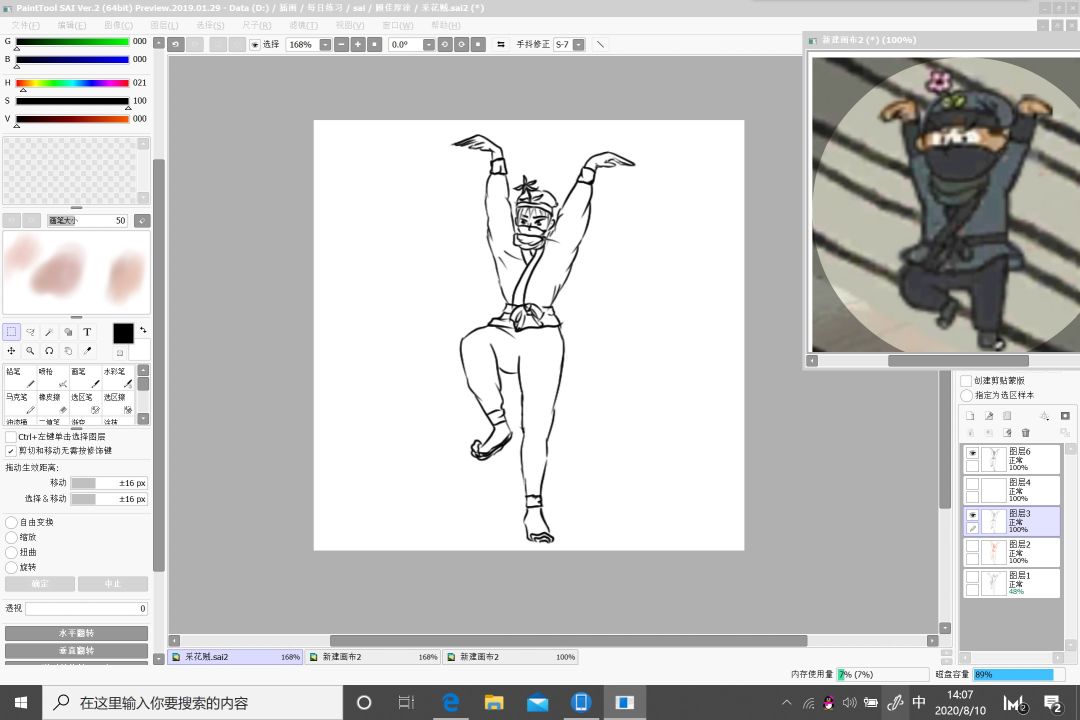
Task: Swap foreground and background colors
Action: pos(143,330)
